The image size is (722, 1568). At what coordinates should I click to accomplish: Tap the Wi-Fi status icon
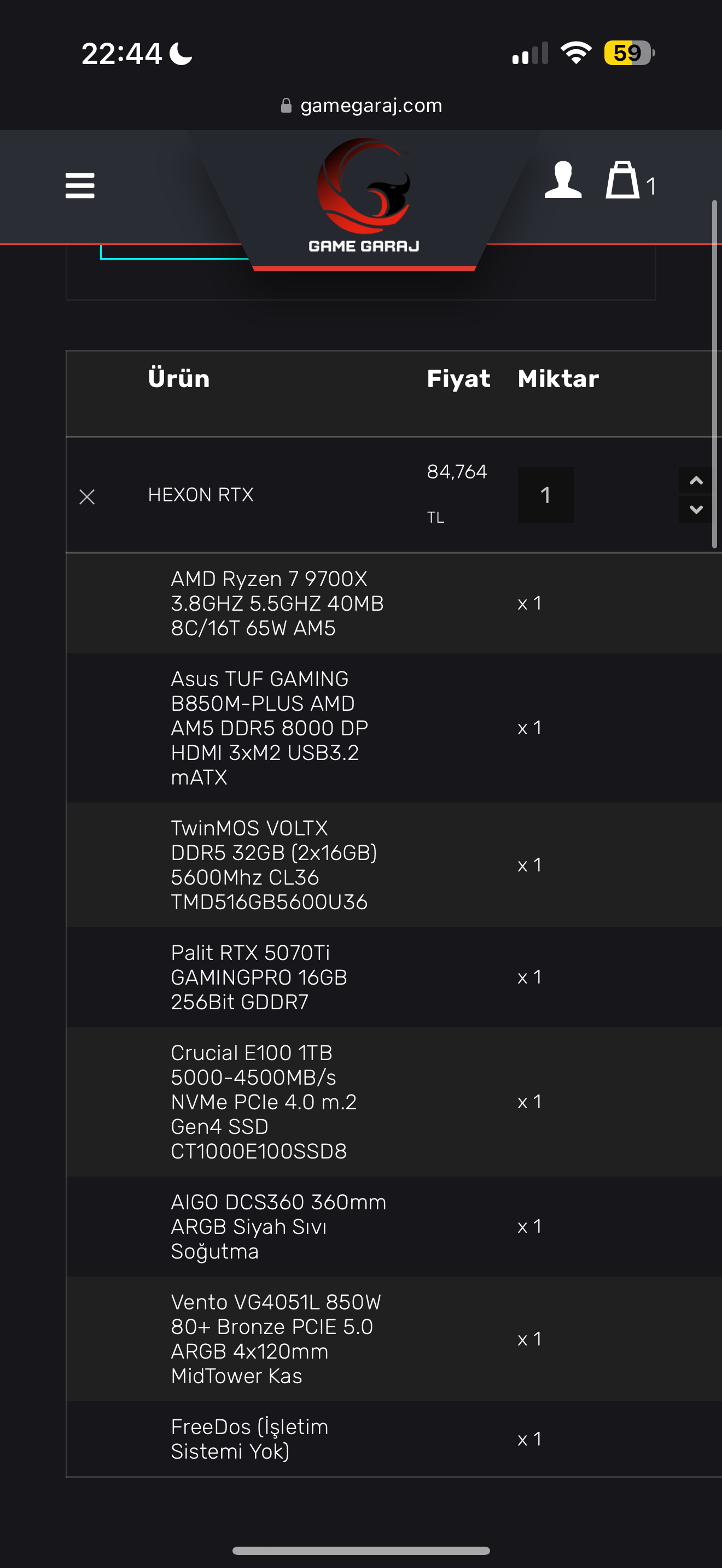(576, 53)
